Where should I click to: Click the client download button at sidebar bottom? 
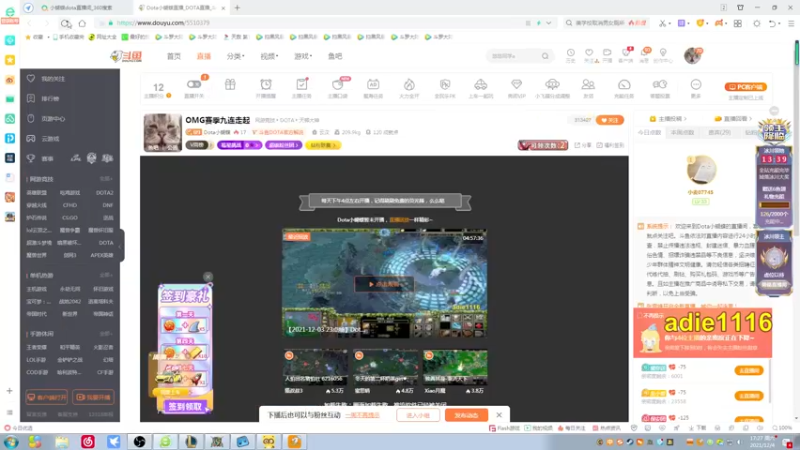coord(46,397)
